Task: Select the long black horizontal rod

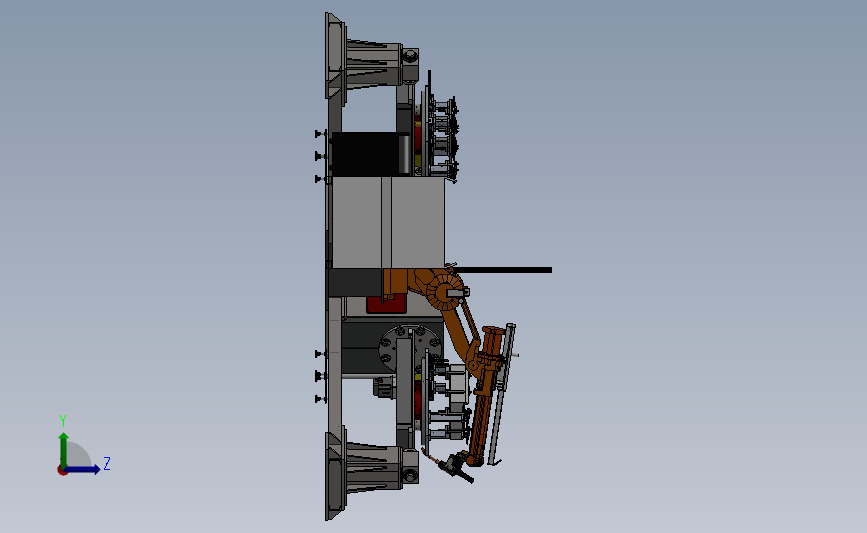Action: tap(503, 270)
